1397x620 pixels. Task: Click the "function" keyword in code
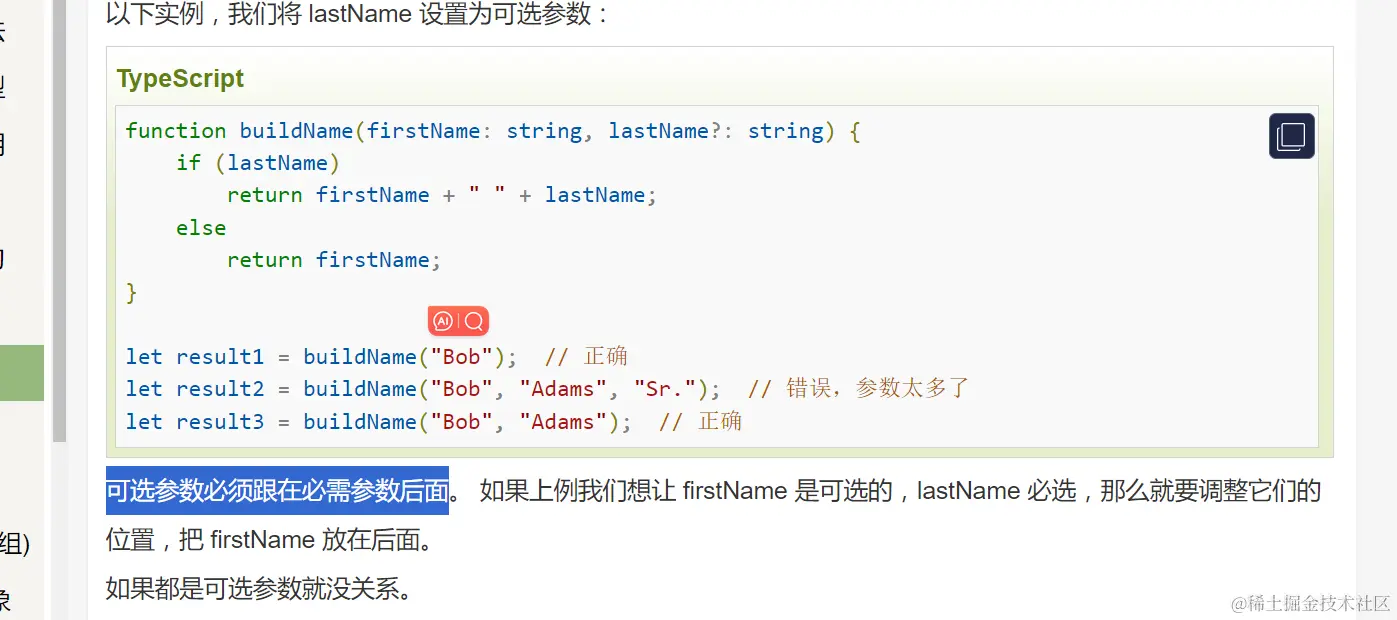tap(176, 131)
